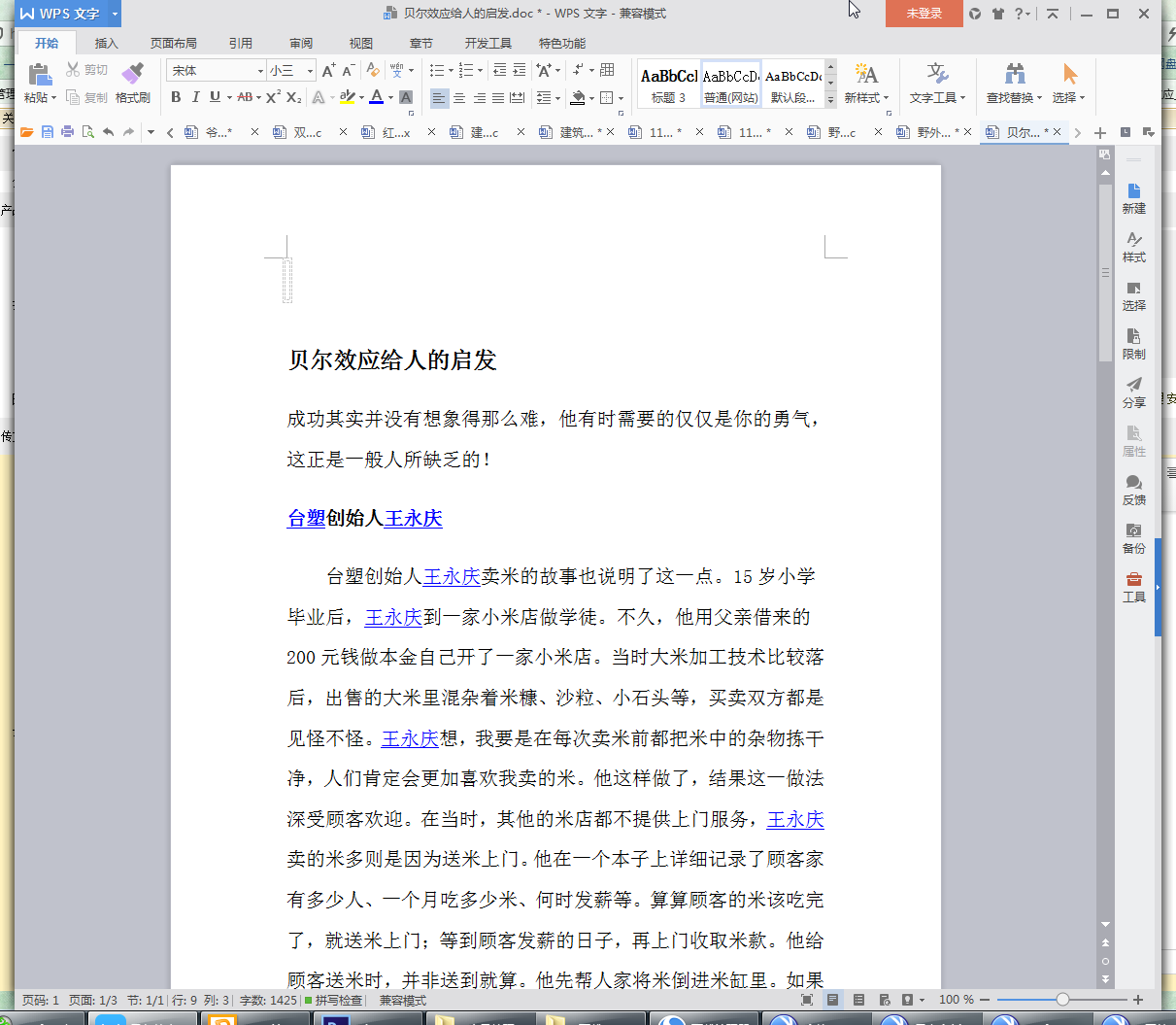Click the table insert grid icon

[x=608, y=70]
